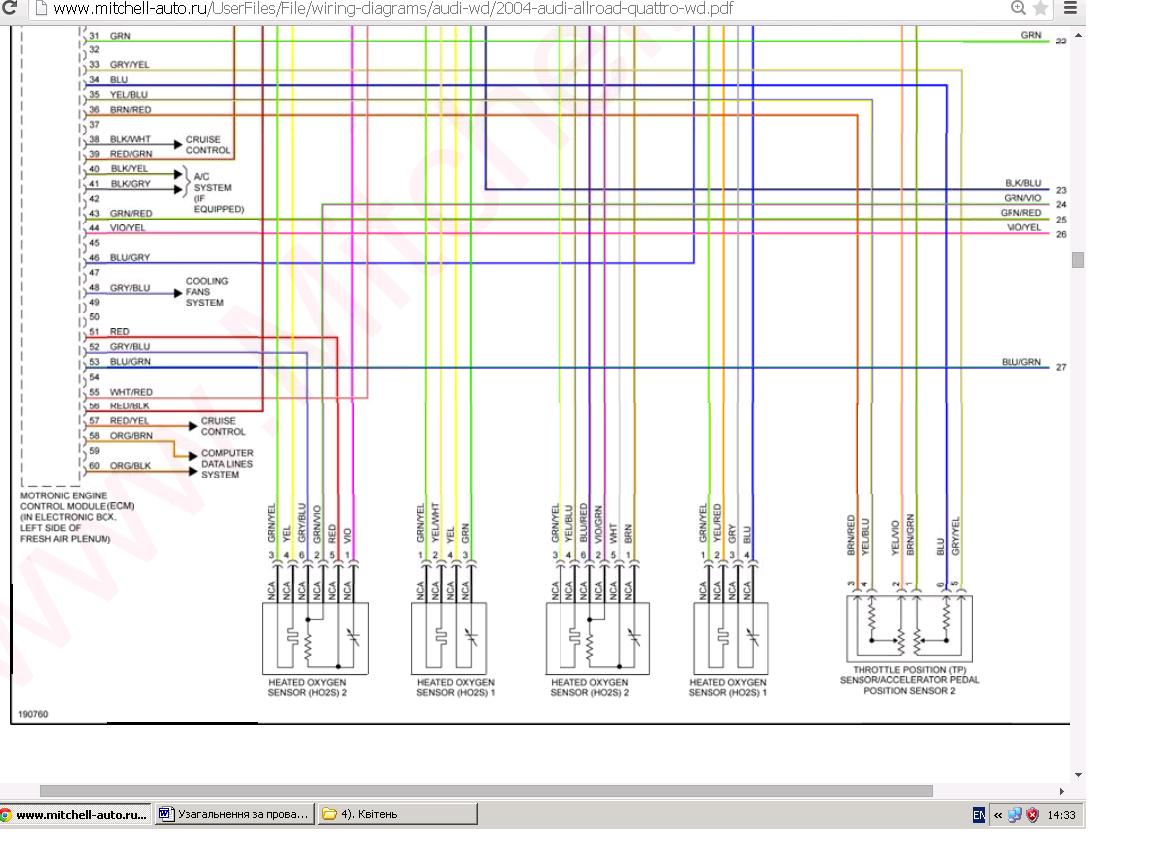This screenshot has width=1152, height=864.
Task: Click the horizontal scrollbar right arrow
Action: pos(1062,791)
